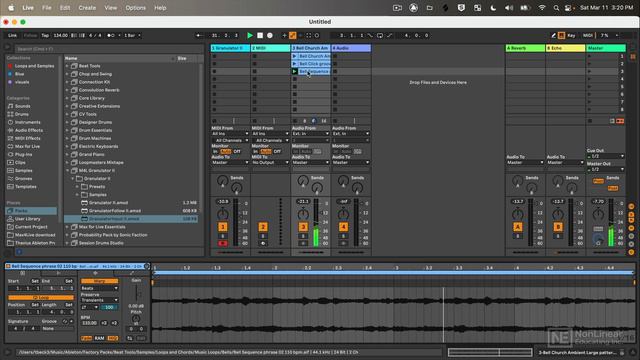Expand the Beat Tools pack folder
The image size is (640, 360).
pyautogui.click(x=67, y=66)
